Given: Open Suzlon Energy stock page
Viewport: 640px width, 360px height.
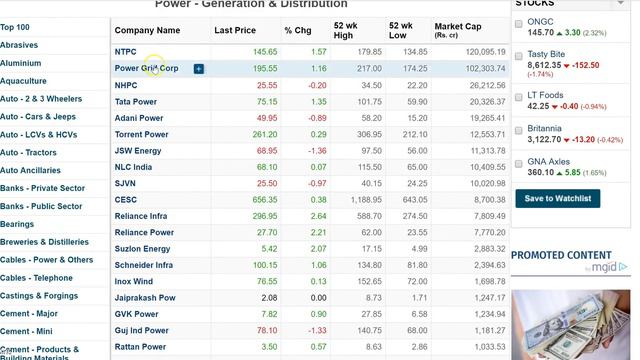Looking at the screenshot, I should [142, 249].
